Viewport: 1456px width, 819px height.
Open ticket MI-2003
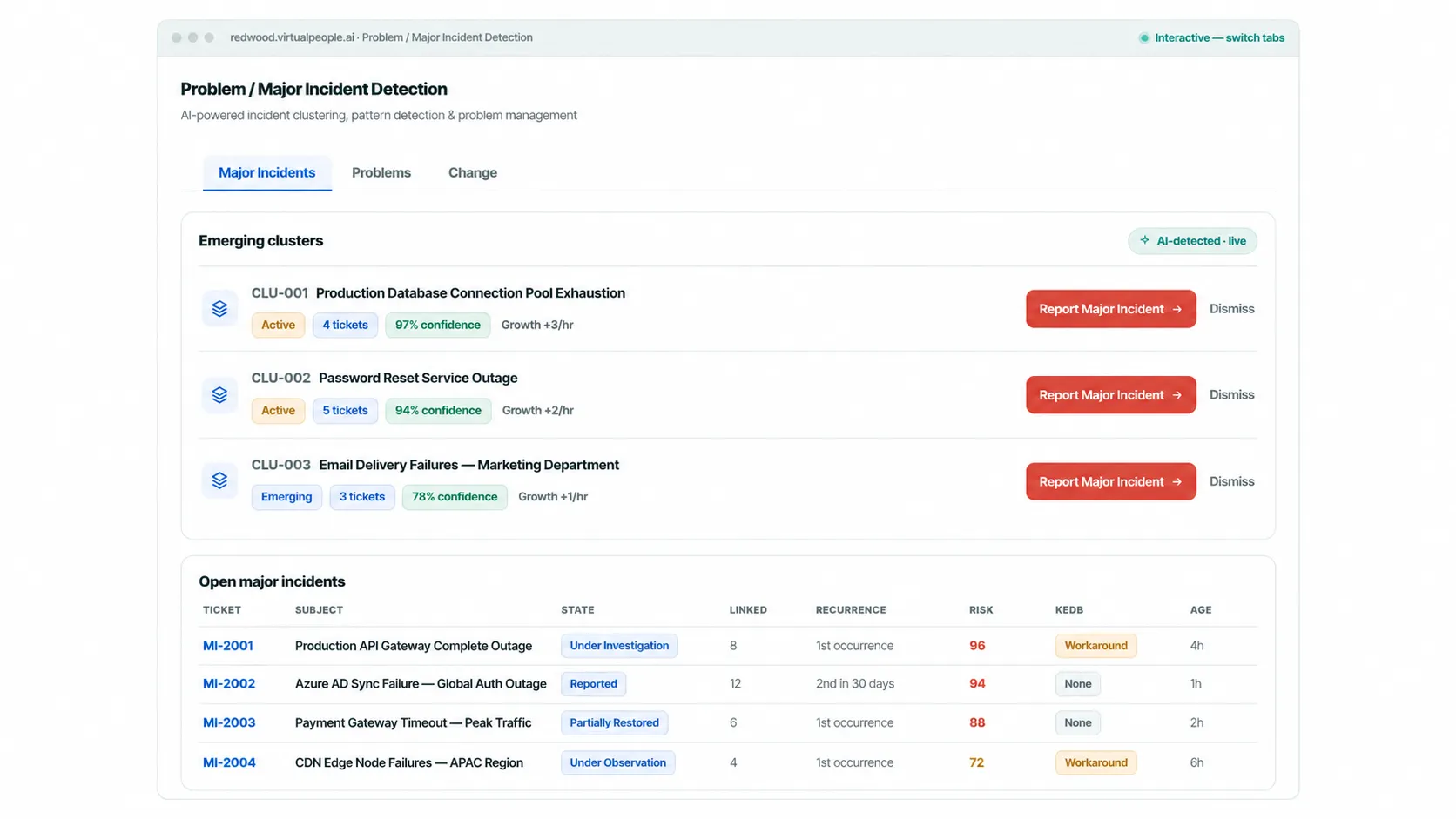coord(229,722)
